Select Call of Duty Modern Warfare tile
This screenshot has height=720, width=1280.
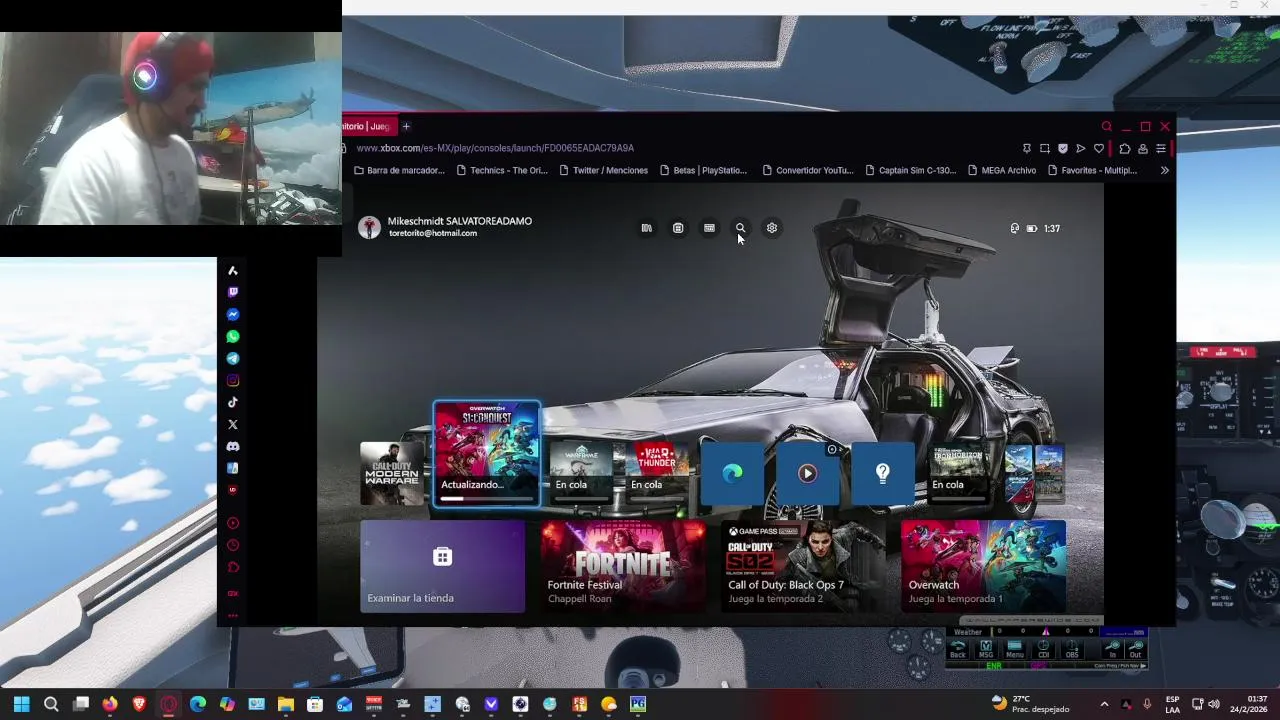point(391,473)
